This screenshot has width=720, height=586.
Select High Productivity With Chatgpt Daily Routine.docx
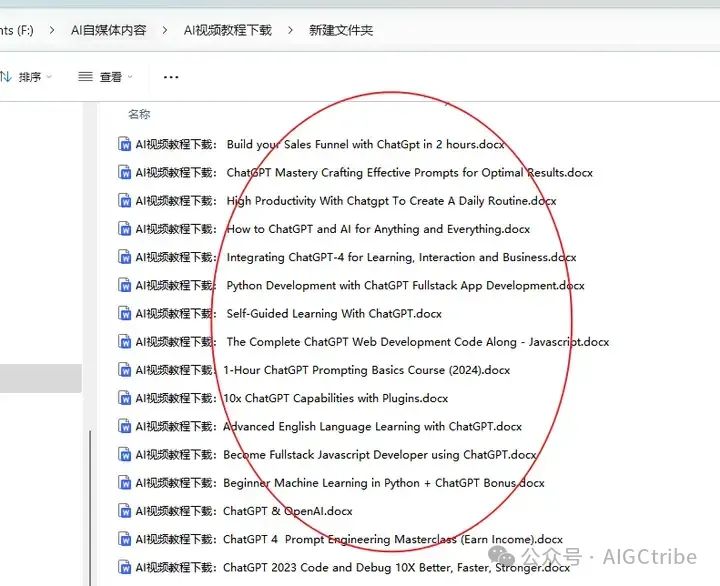click(x=337, y=201)
